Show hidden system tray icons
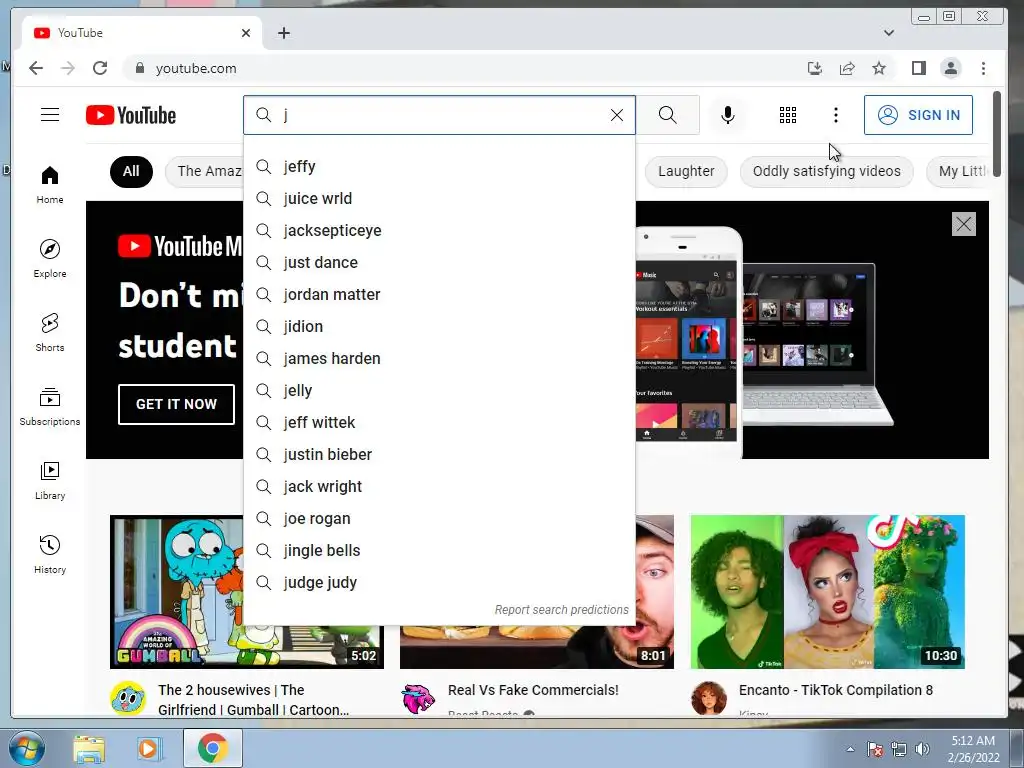The width and height of the screenshot is (1024, 768). [x=850, y=749]
